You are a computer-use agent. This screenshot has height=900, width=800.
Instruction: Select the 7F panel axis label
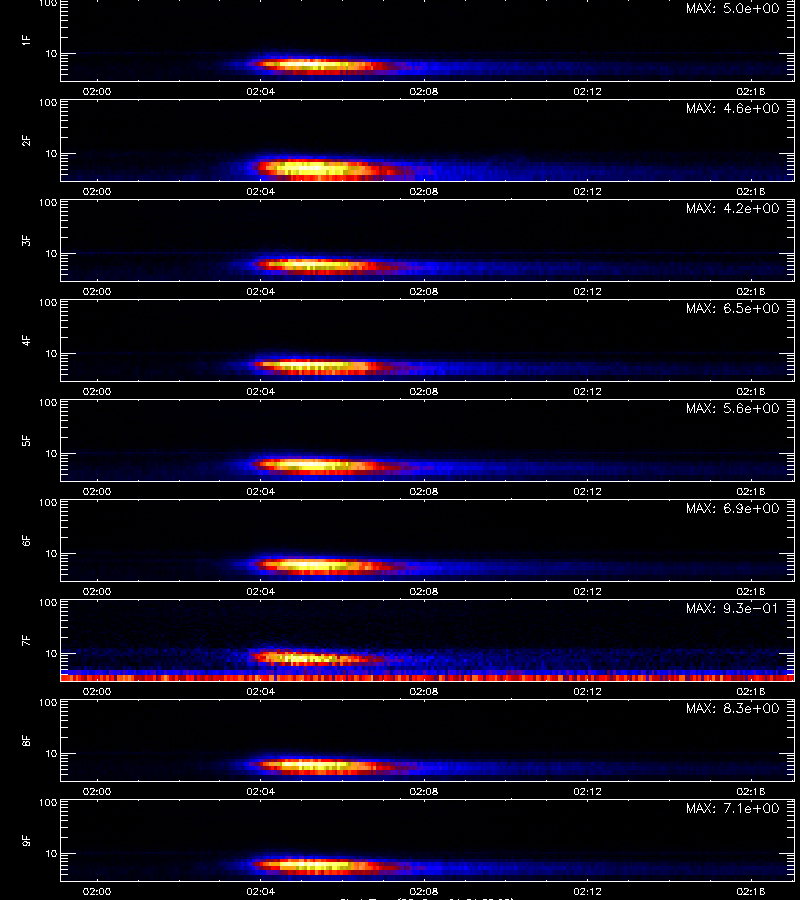click(26, 641)
